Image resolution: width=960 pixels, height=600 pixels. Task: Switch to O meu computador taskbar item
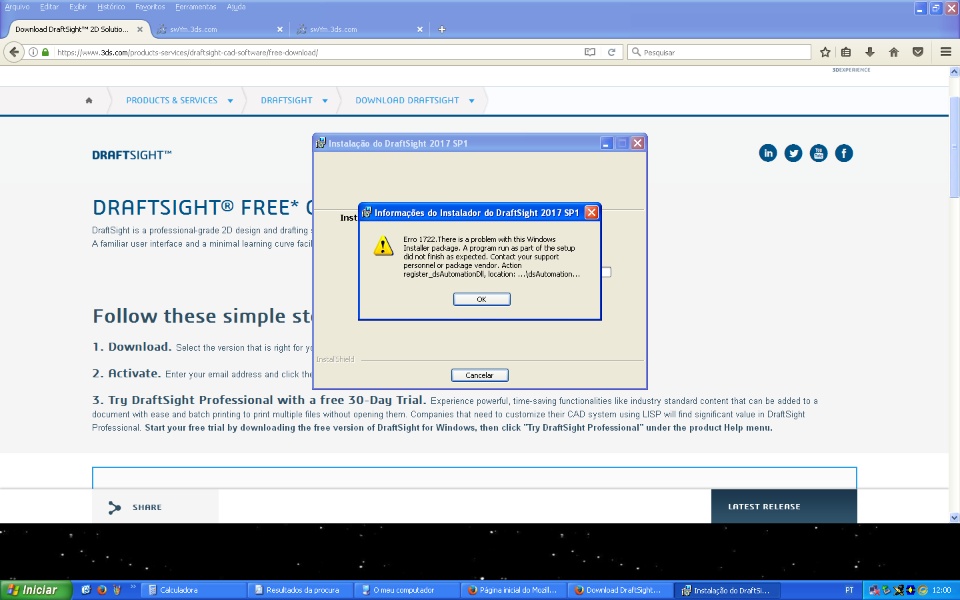(x=408, y=590)
